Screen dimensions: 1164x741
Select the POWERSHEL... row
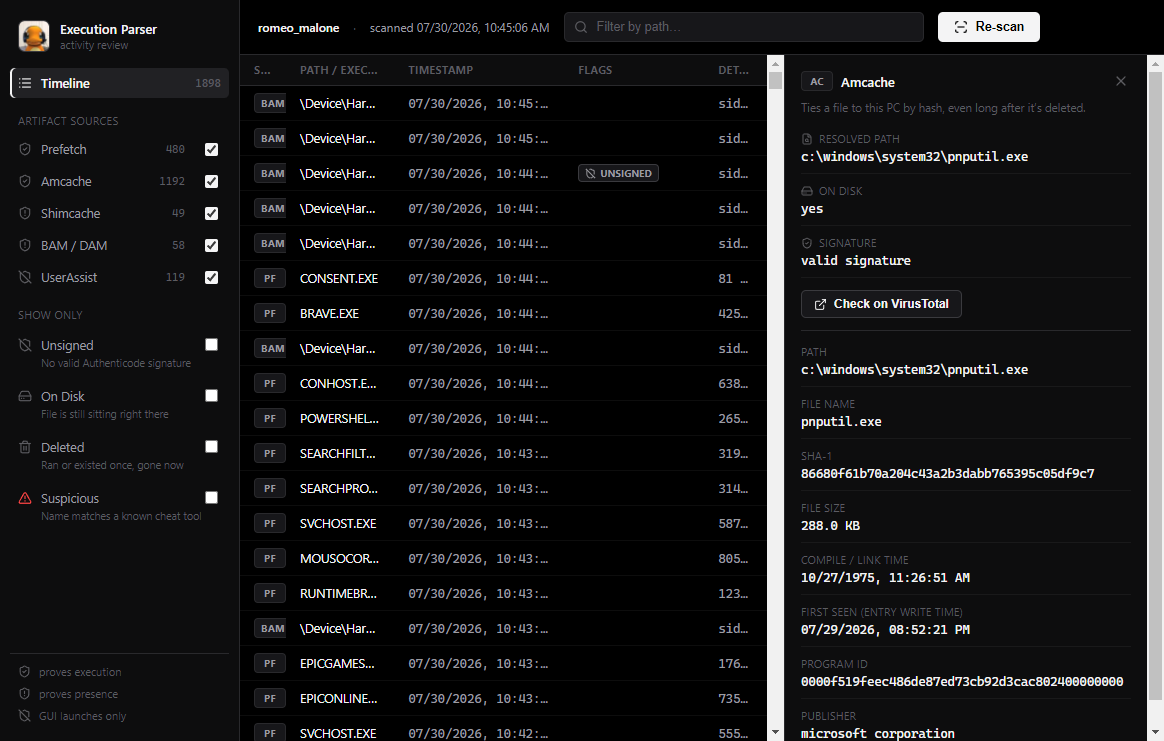pos(503,418)
